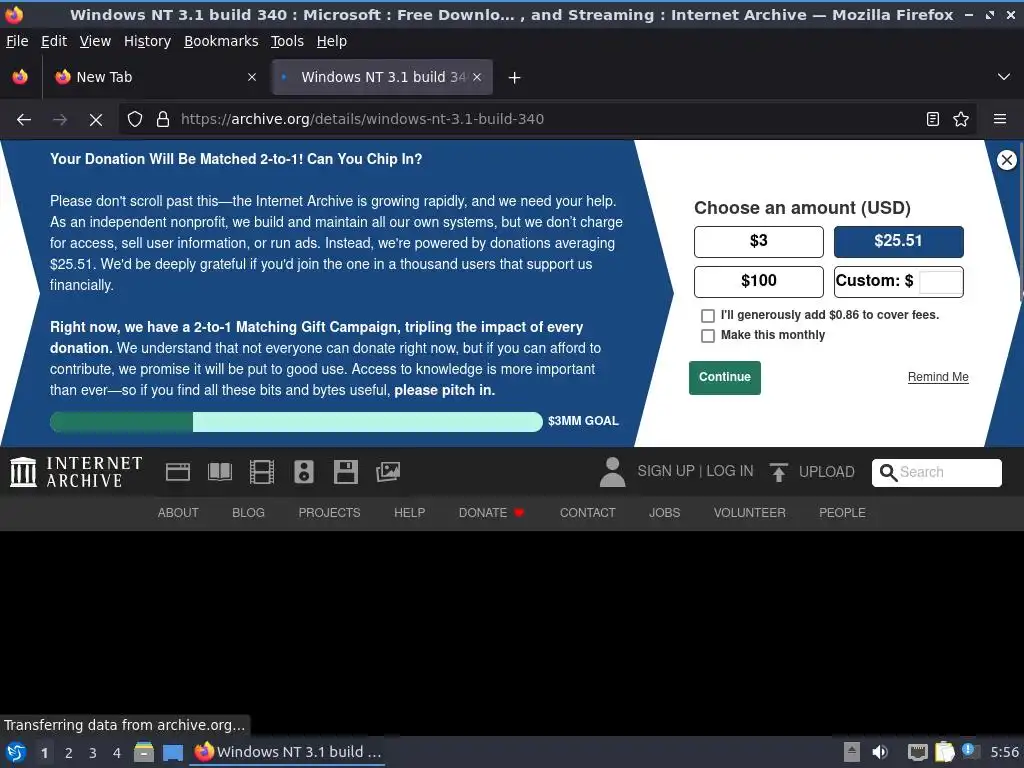Open Internet Archive images icon

pyautogui.click(x=388, y=472)
